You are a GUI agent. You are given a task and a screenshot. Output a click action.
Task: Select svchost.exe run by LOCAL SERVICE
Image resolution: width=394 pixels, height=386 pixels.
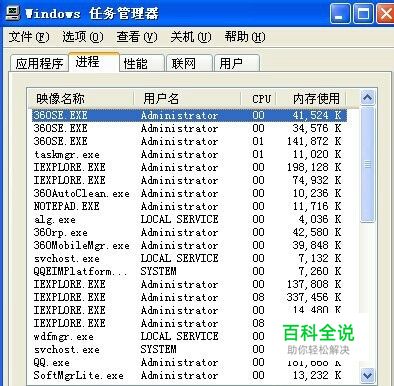(189, 258)
